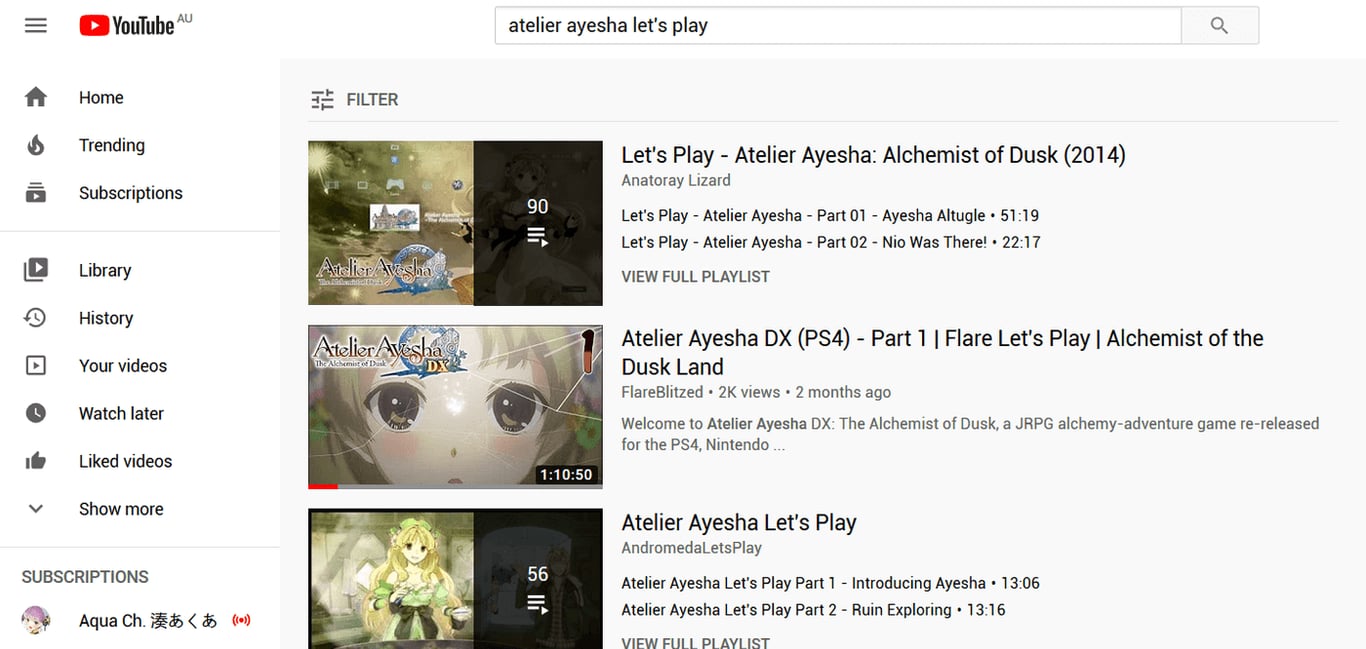Image resolution: width=1366 pixels, height=649 pixels.
Task: Click Anatoray Lizard playlist thumbnail
Action: point(455,223)
